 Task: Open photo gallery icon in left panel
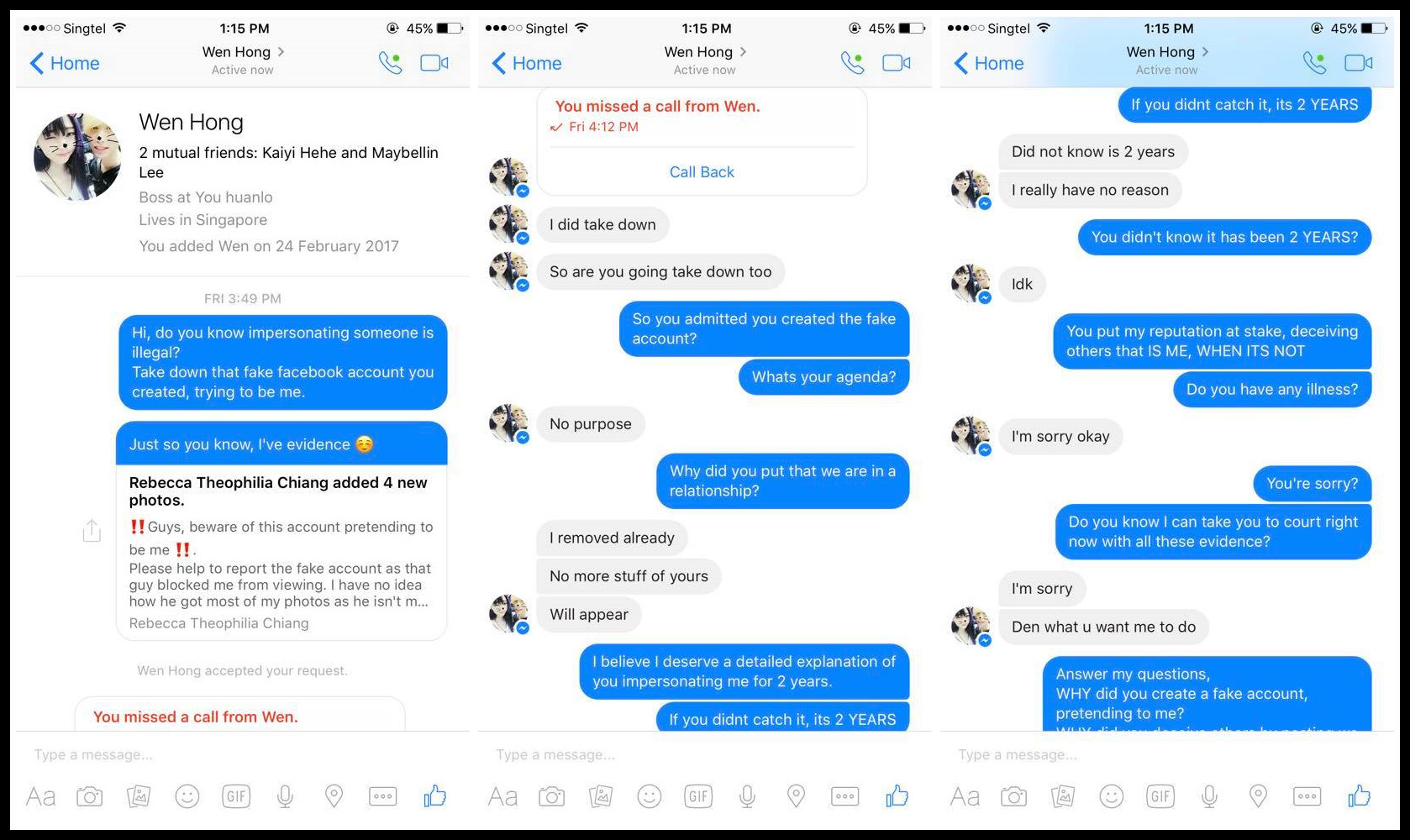click(x=139, y=796)
